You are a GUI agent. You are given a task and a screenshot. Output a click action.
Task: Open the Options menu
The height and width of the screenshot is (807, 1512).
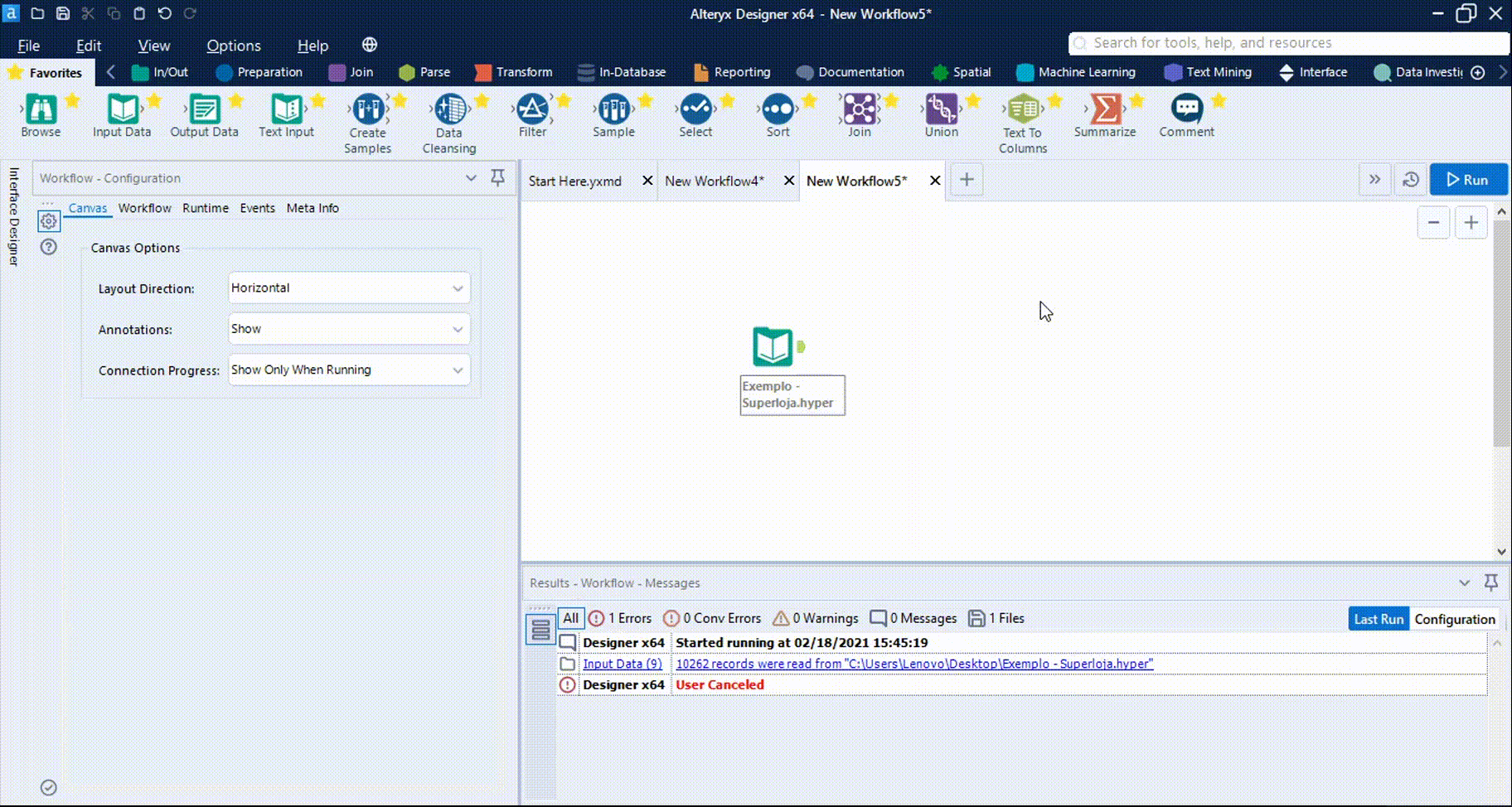tap(234, 46)
